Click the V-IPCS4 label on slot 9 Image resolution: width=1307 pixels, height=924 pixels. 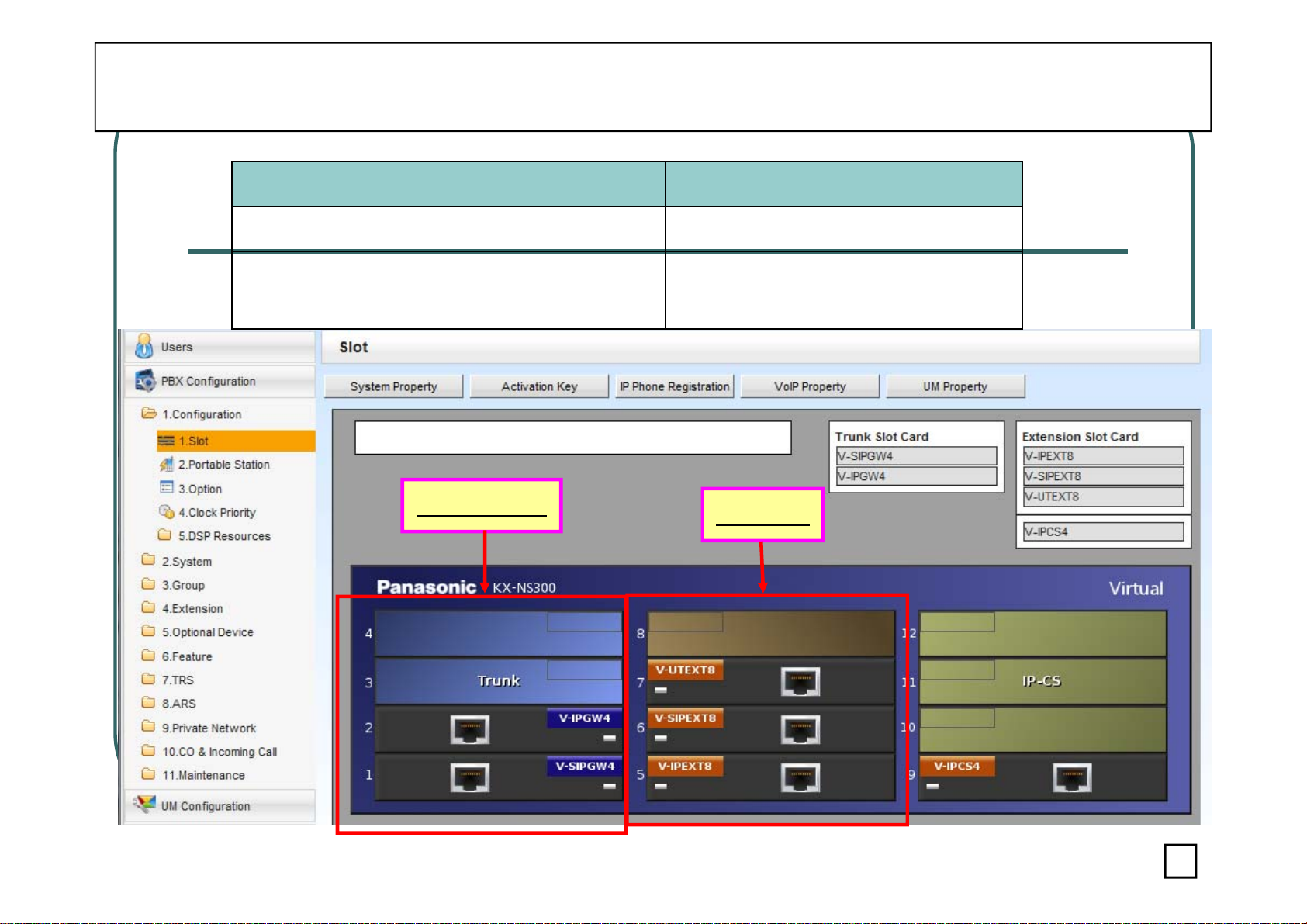(957, 766)
